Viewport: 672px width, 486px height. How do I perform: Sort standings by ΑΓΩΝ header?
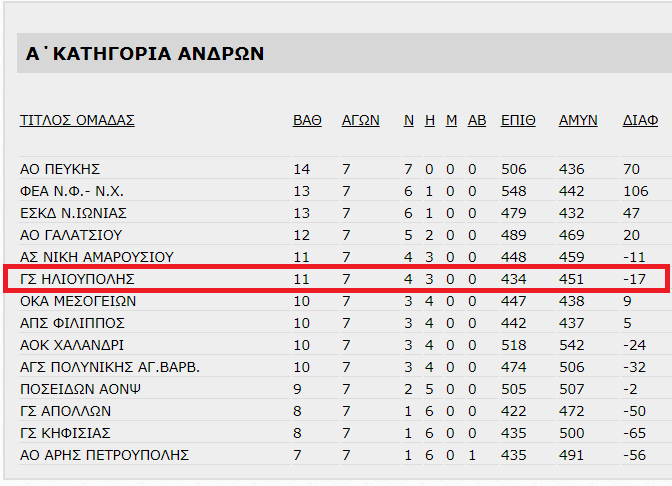point(360,120)
